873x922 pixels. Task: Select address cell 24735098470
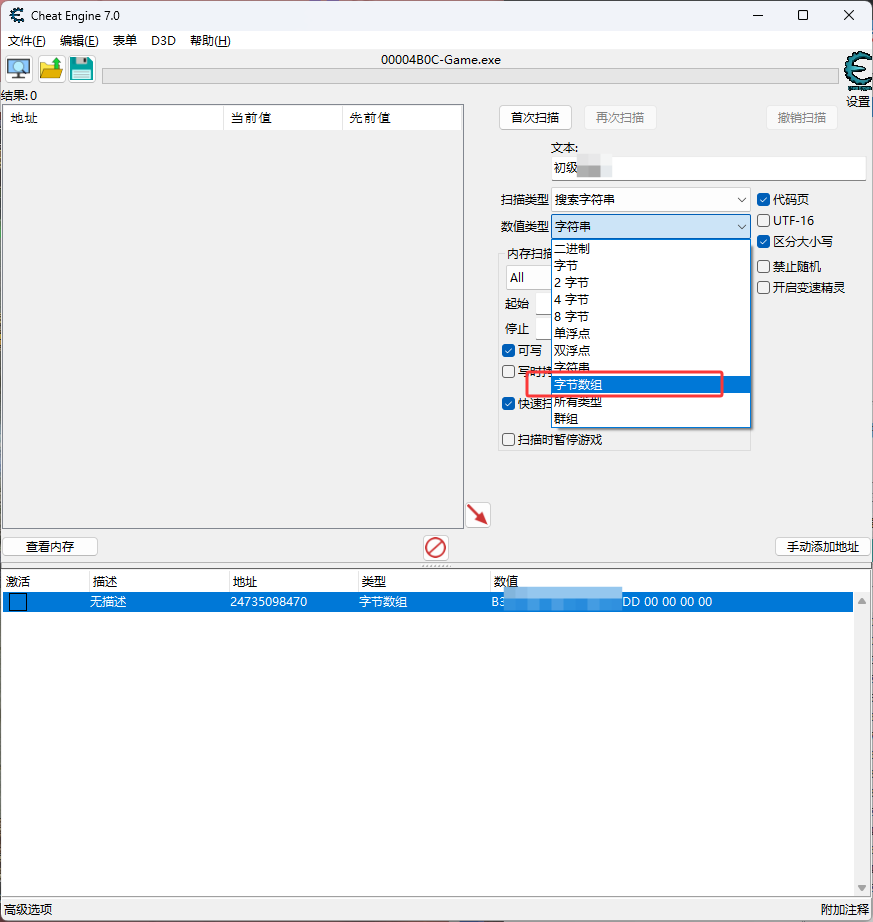pos(269,602)
